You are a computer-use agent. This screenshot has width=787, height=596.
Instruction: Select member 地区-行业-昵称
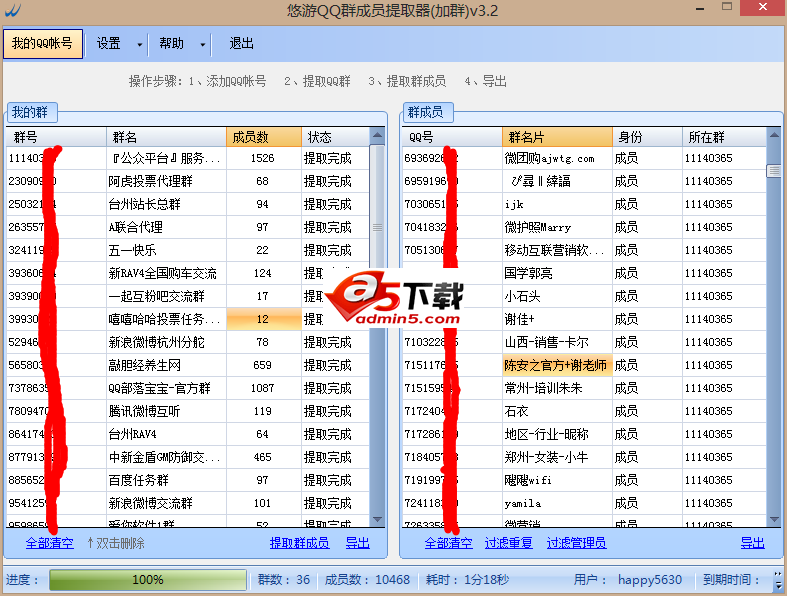pos(584,434)
